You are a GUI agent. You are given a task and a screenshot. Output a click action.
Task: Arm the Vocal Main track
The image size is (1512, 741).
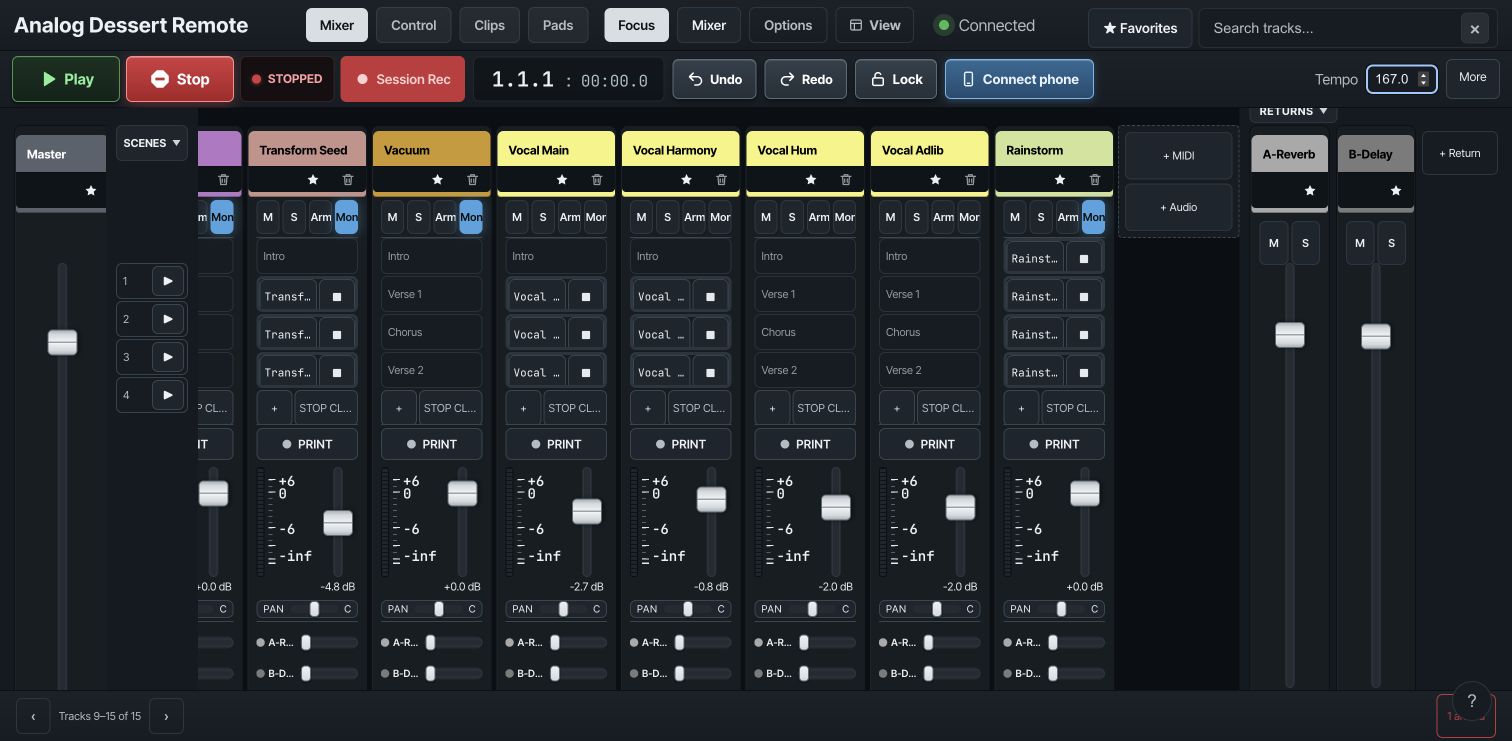click(x=570, y=217)
